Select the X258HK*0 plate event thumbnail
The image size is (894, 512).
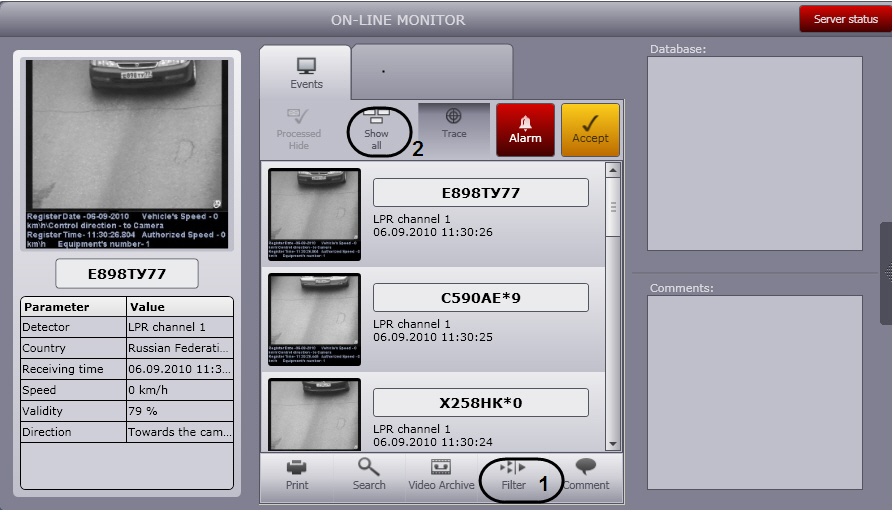point(314,415)
